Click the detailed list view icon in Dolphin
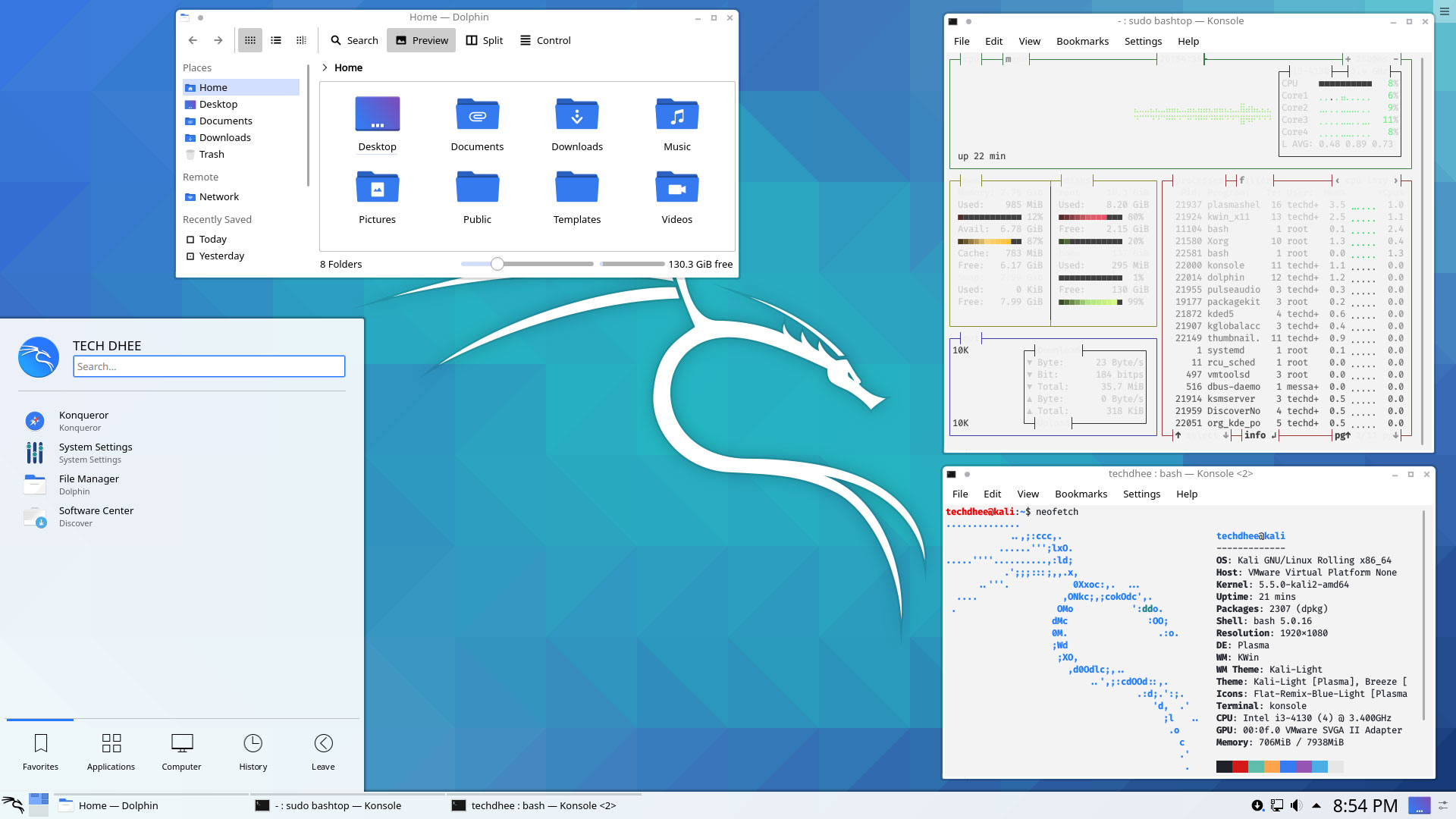1456x819 pixels. (276, 40)
